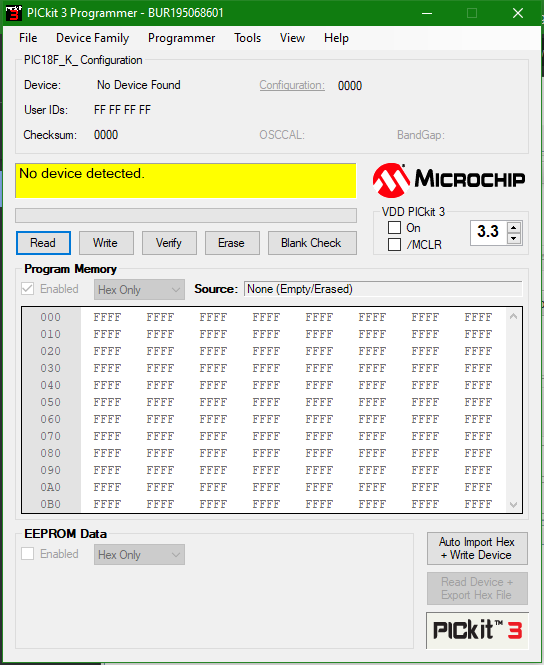544x665 pixels.
Task: Close the PICkit 3 Programmer window
Action: pos(518,13)
